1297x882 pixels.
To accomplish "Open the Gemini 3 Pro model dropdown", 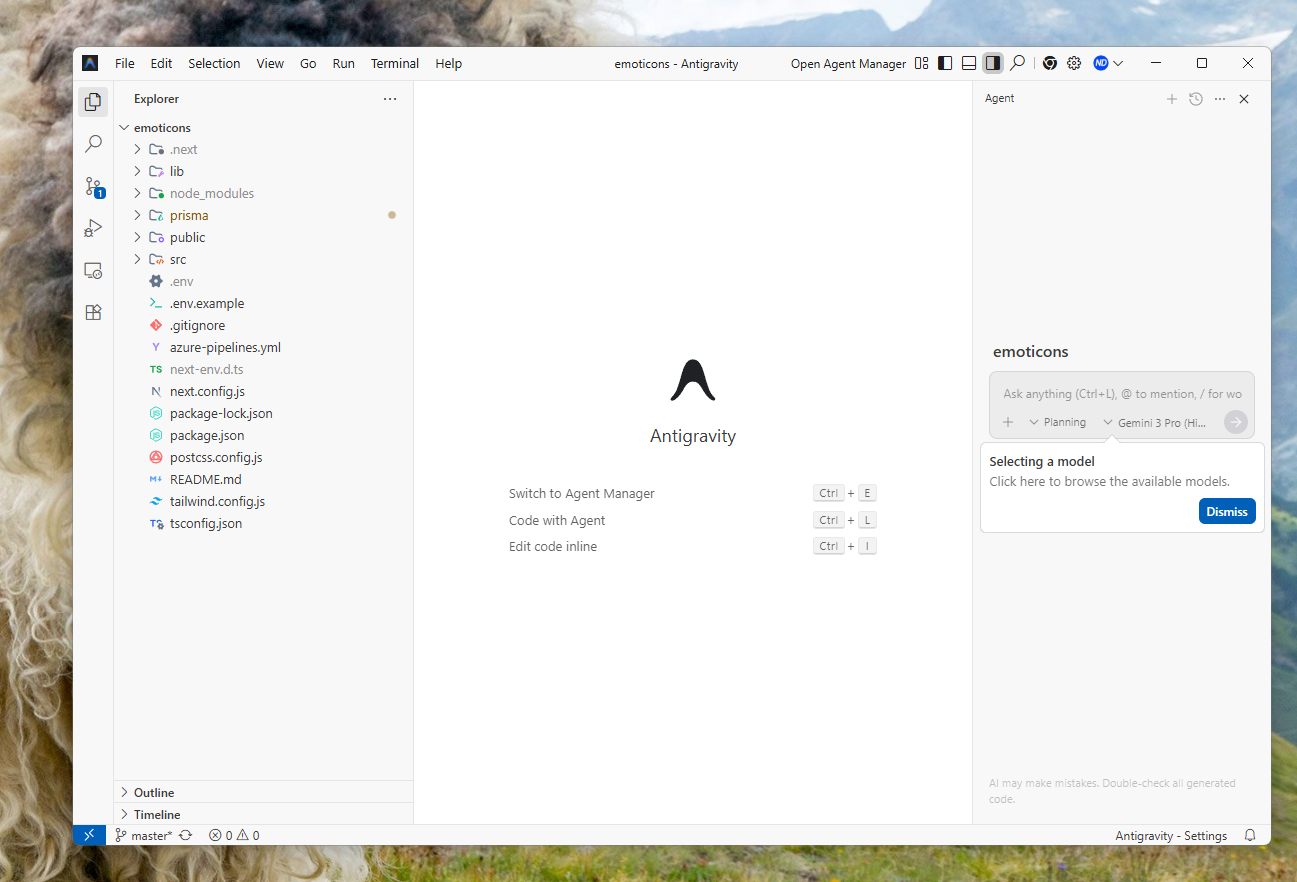I will [x=1155, y=423].
